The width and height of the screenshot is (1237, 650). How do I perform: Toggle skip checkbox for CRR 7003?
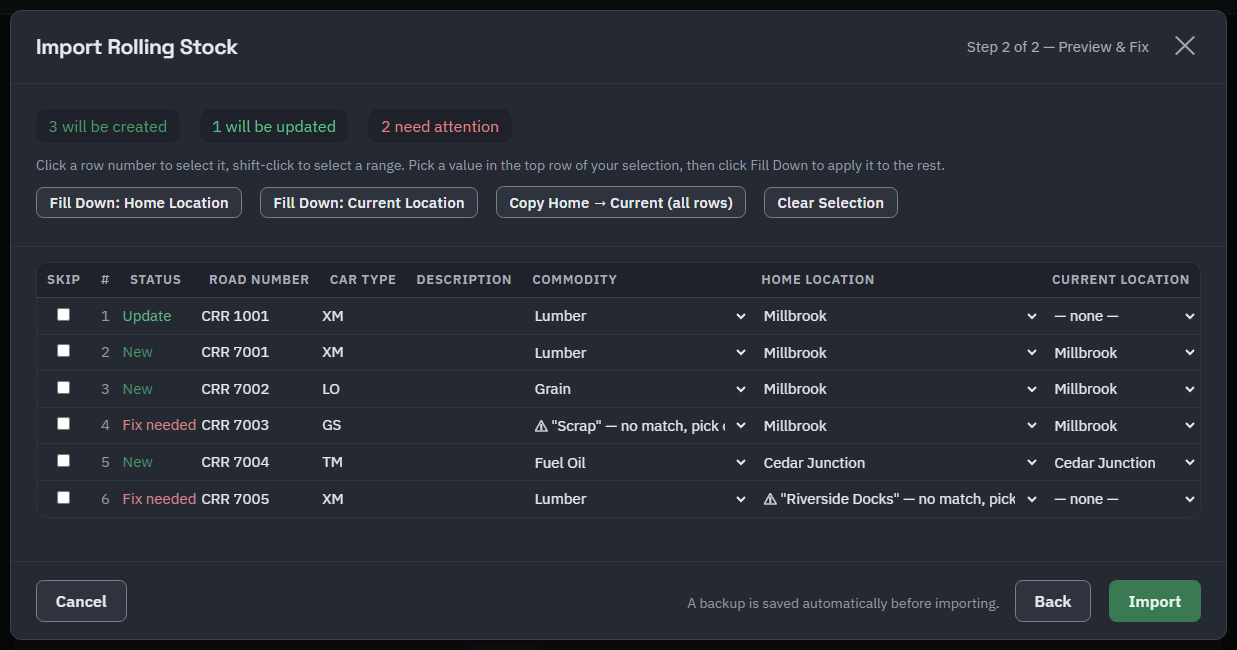point(64,424)
